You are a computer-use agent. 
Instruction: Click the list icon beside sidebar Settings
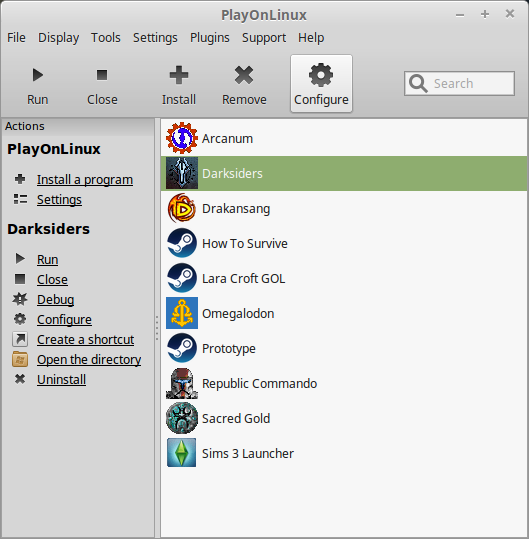click(x=20, y=199)
